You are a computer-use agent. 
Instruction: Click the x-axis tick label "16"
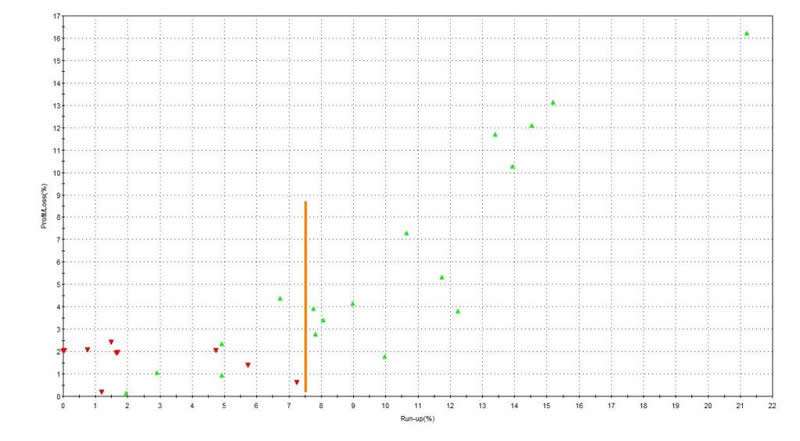pos(579,406)
